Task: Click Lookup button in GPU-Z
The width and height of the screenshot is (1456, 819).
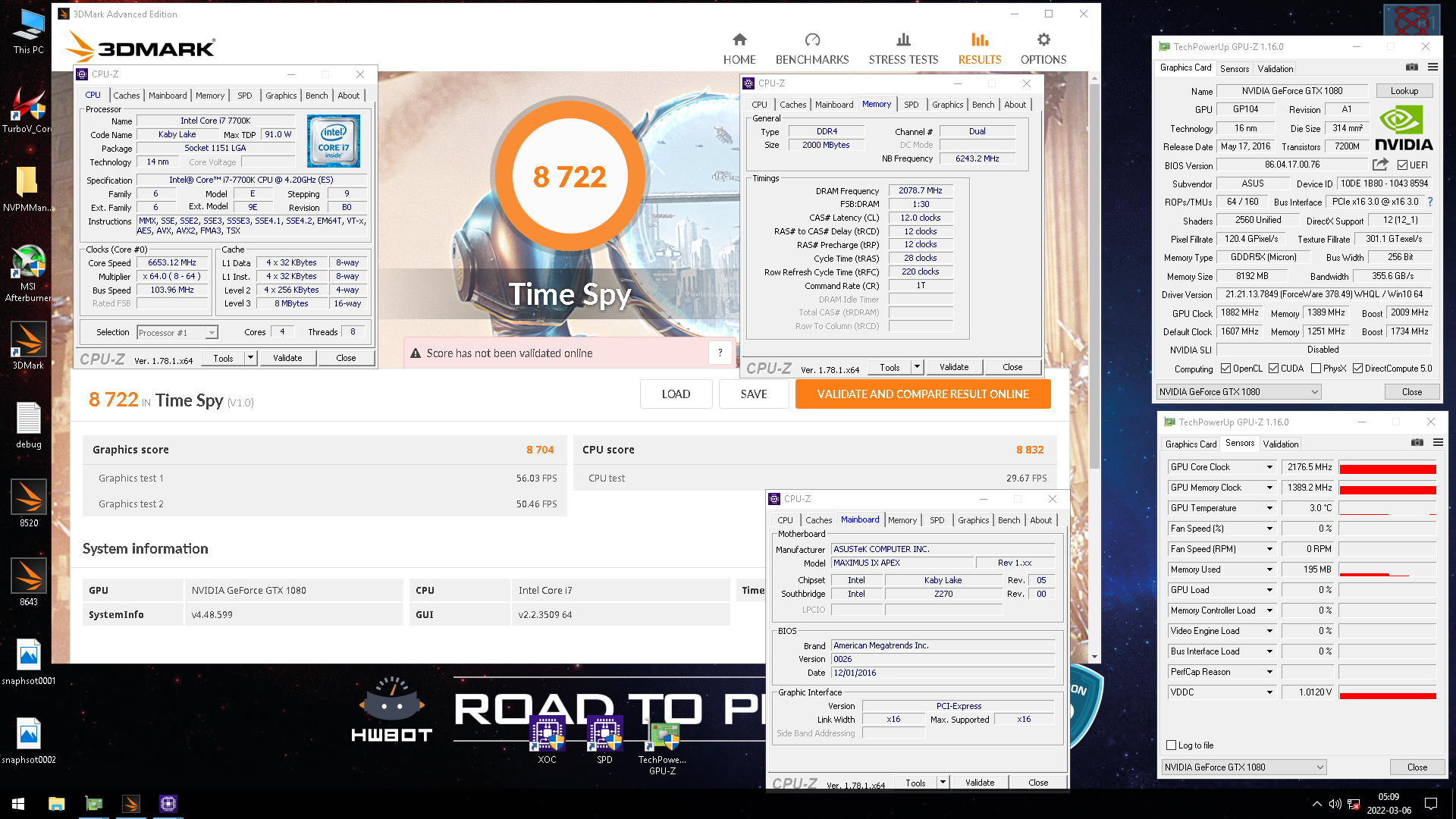Action: point(1404,90)
